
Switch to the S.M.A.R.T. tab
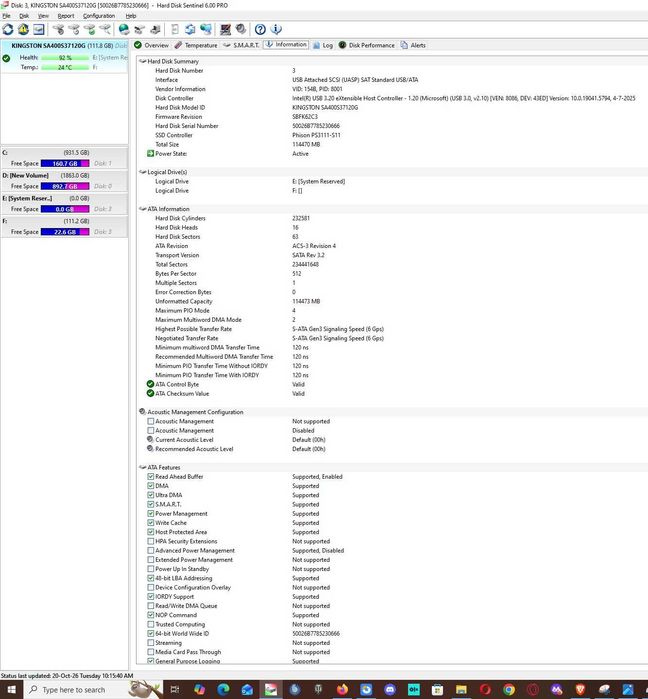pos(241,45)
